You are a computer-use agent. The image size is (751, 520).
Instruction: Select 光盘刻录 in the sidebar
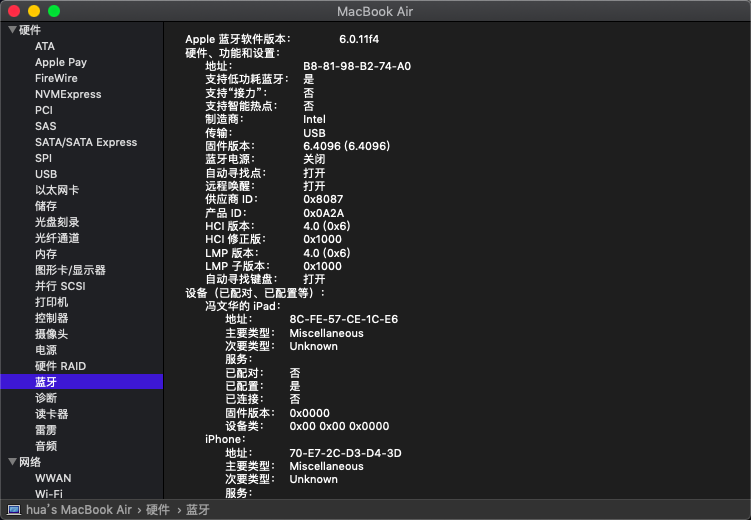(57, 222)
